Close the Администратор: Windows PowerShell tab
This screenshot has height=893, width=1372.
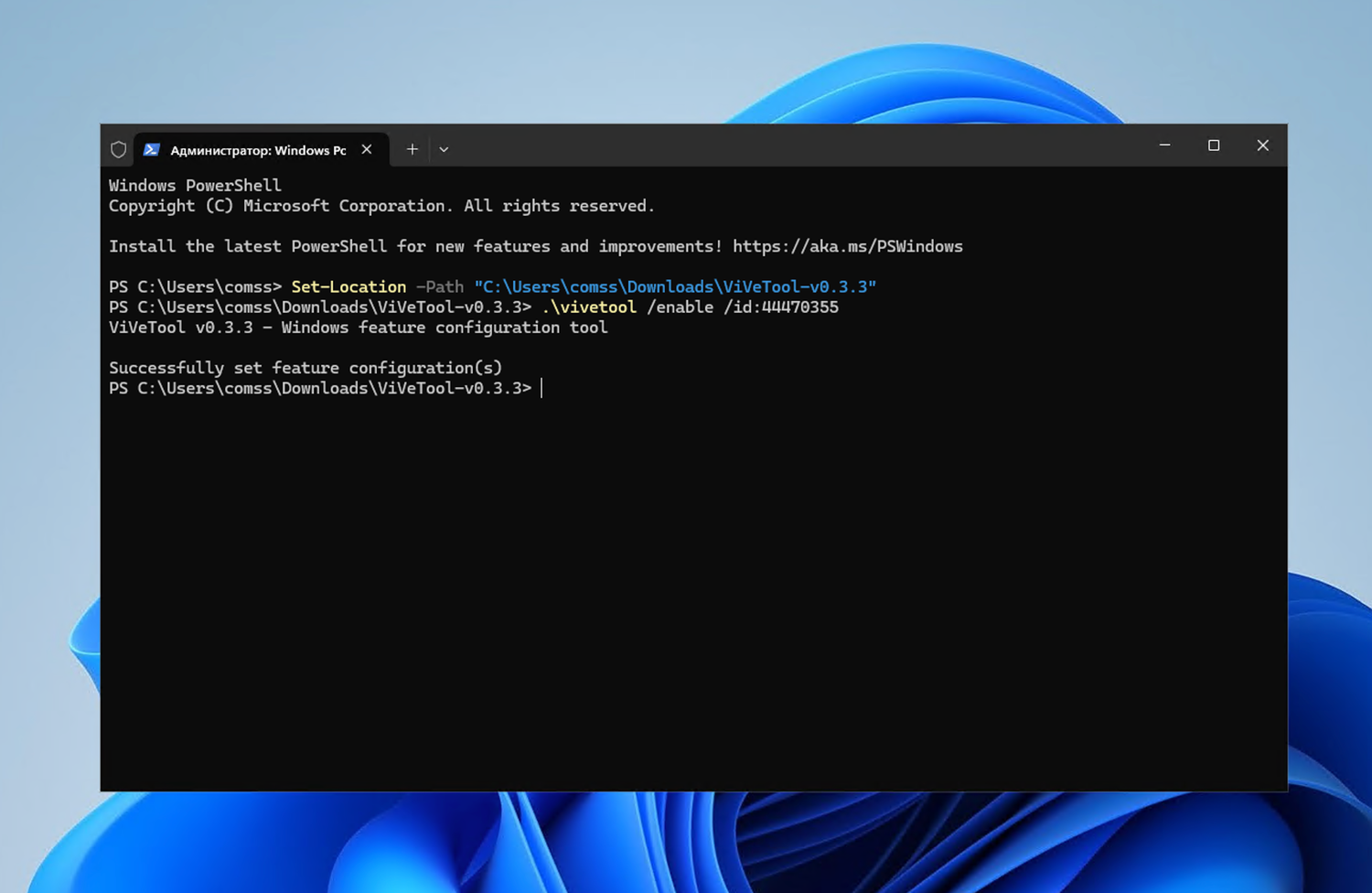click(367, 149)
